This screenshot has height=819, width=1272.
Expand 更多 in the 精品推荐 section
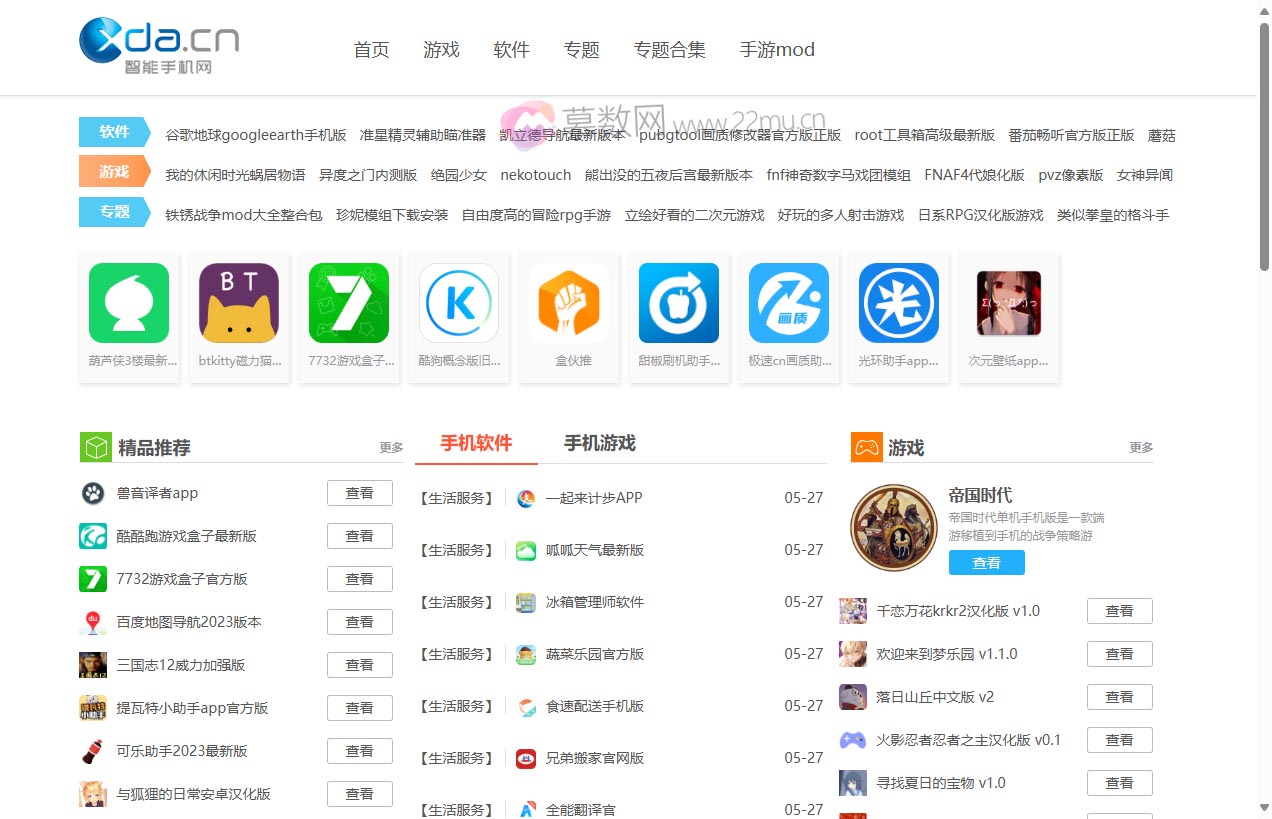pyautogui.click(x=391, y=448)
